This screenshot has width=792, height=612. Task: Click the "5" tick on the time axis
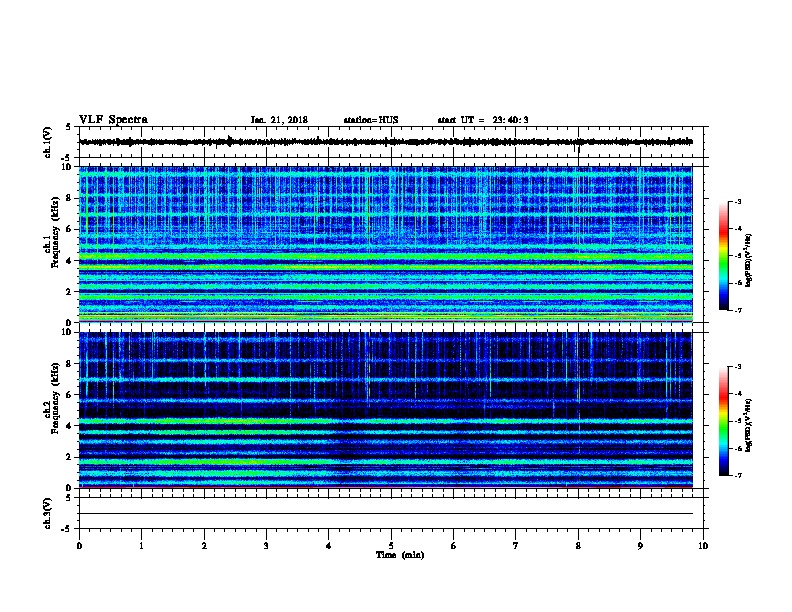391,545
